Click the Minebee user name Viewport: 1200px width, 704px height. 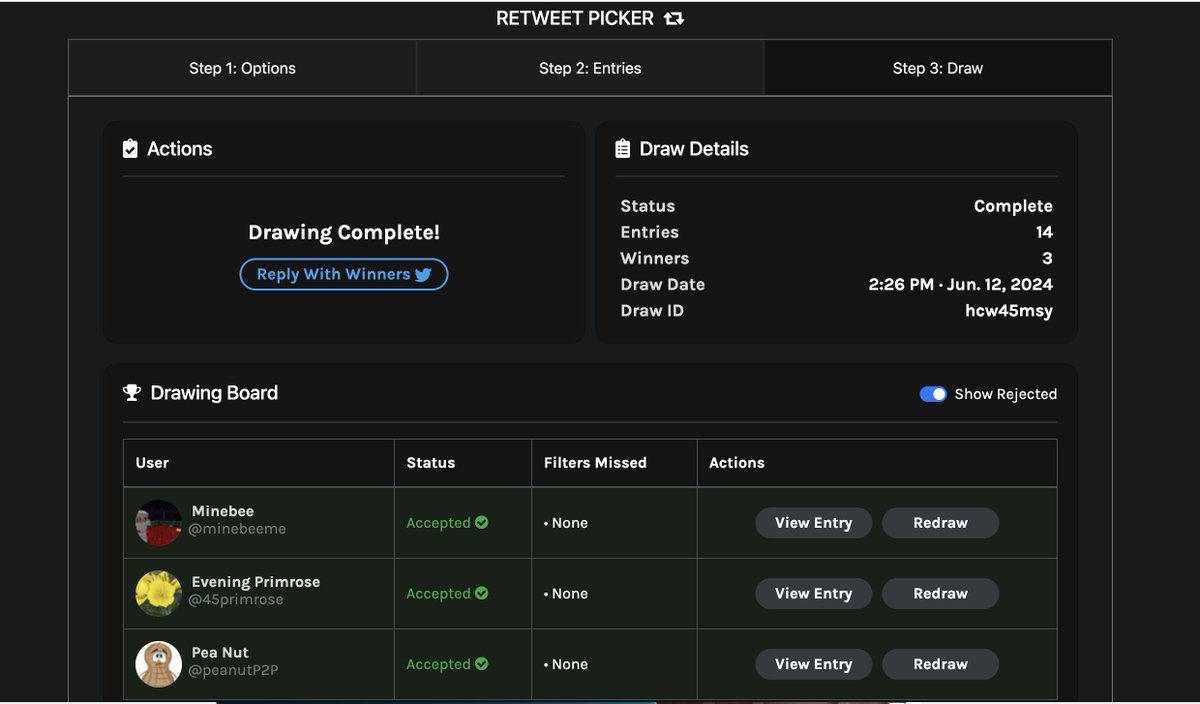click(x=223, y=511)
